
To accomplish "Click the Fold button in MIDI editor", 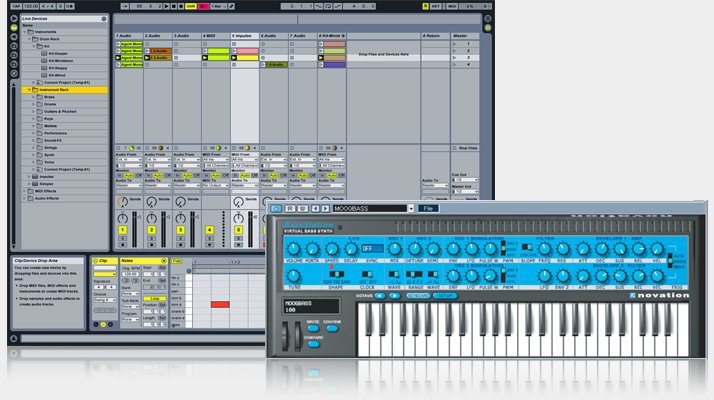I will (177, 262).
